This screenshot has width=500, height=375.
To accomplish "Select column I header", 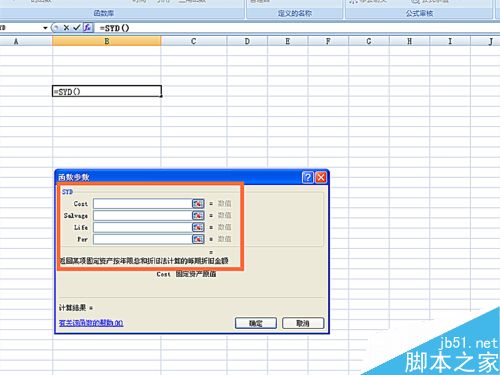I will (x=450, y=41).
